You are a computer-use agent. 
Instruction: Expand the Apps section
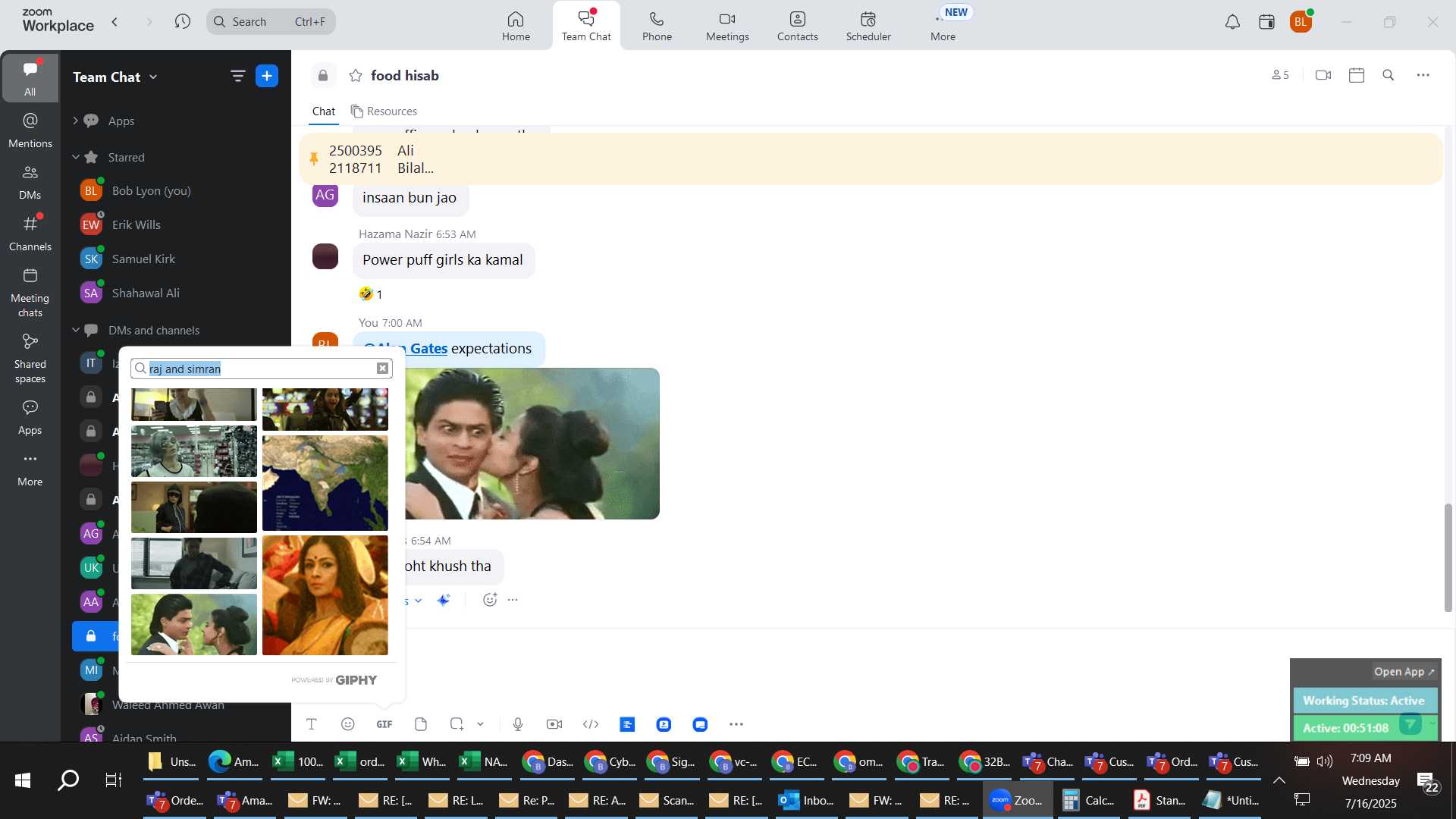[x=75, y=121]
